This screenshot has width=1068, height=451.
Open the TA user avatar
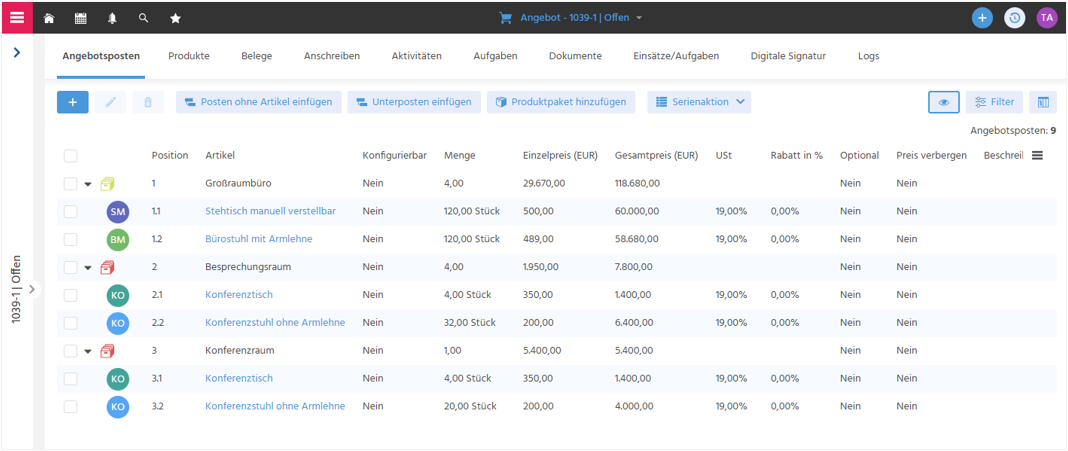pyautogui.click(x=1046, y=18)
